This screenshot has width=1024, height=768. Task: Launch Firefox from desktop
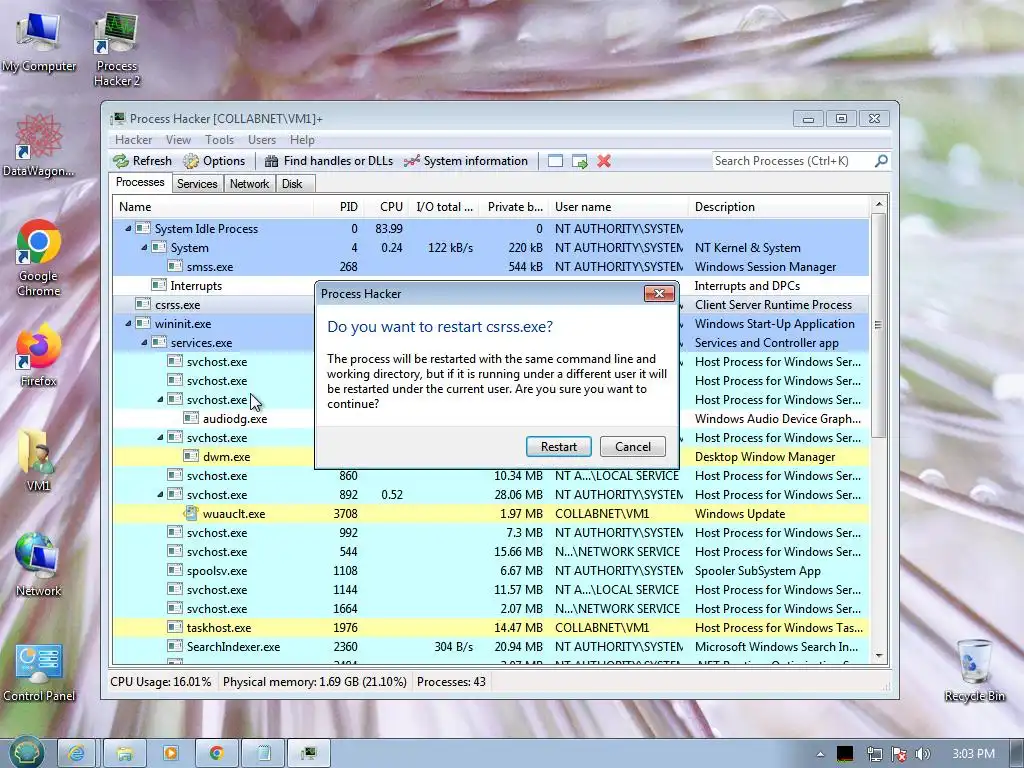click(39, 356)
